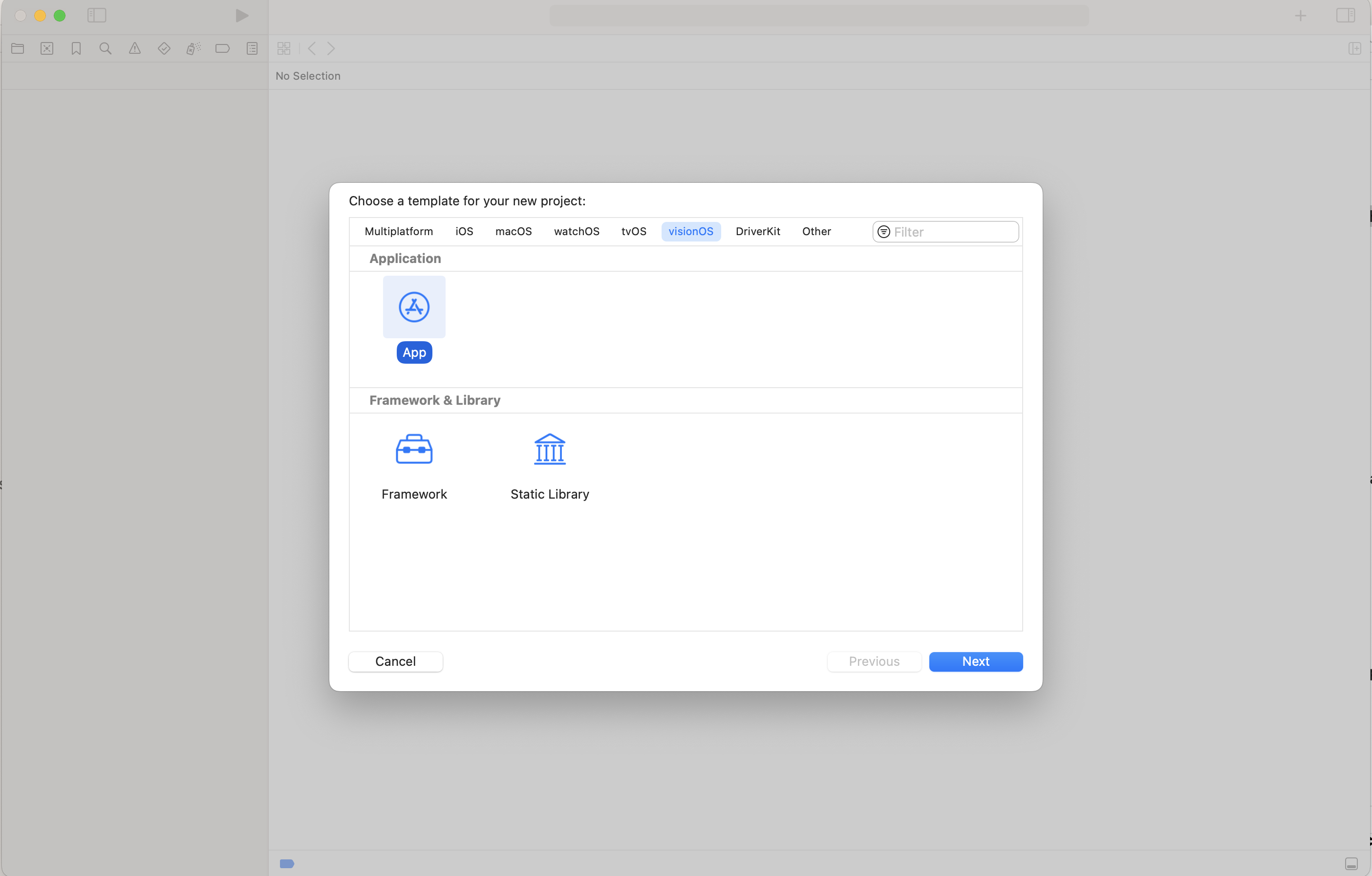Click the add editor split icon
Screen dimensions: 1372x876
click(1355, 48)
